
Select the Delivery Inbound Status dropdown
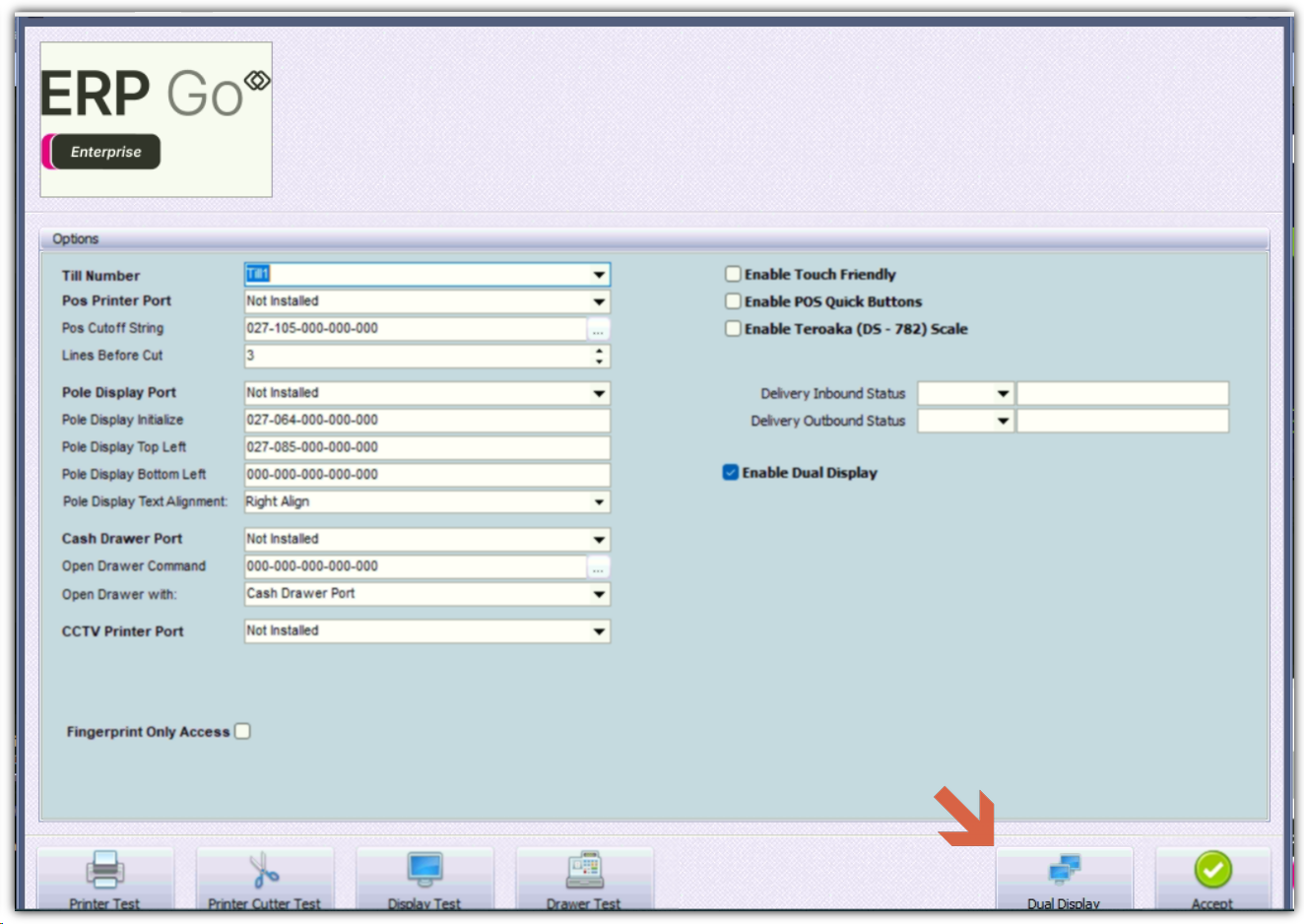1003,394
